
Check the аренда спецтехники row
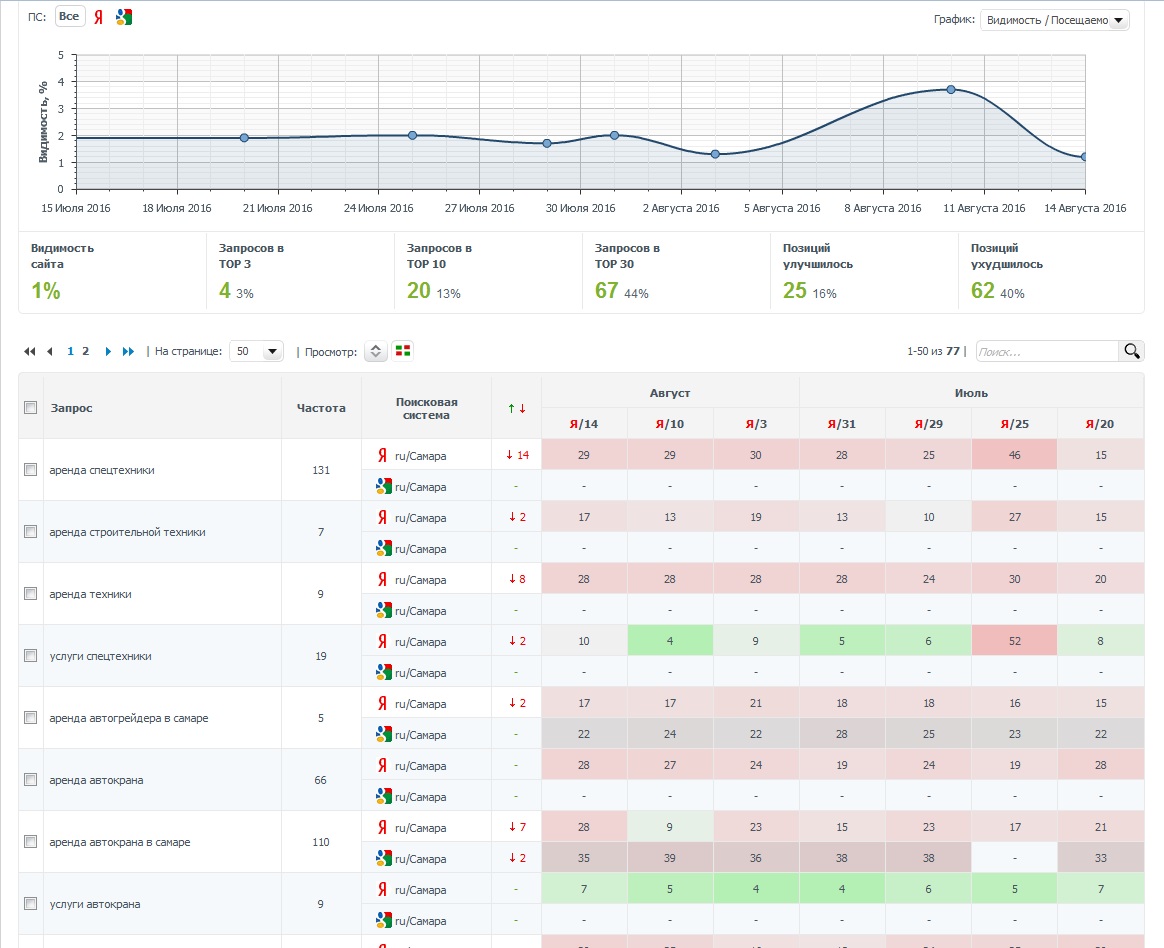point(30,470)
